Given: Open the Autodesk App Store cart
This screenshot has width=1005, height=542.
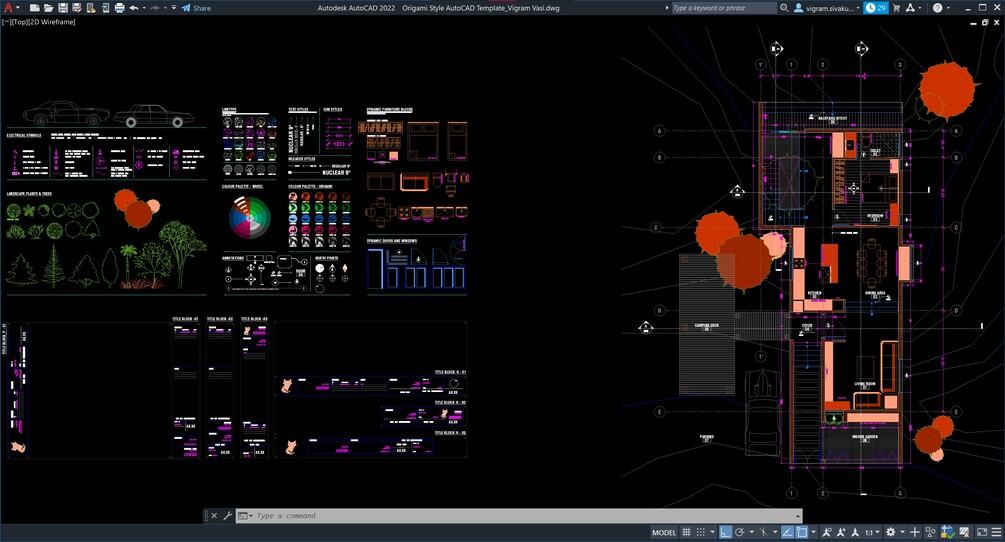Looking at the screenshot, I should click(896, 8).
